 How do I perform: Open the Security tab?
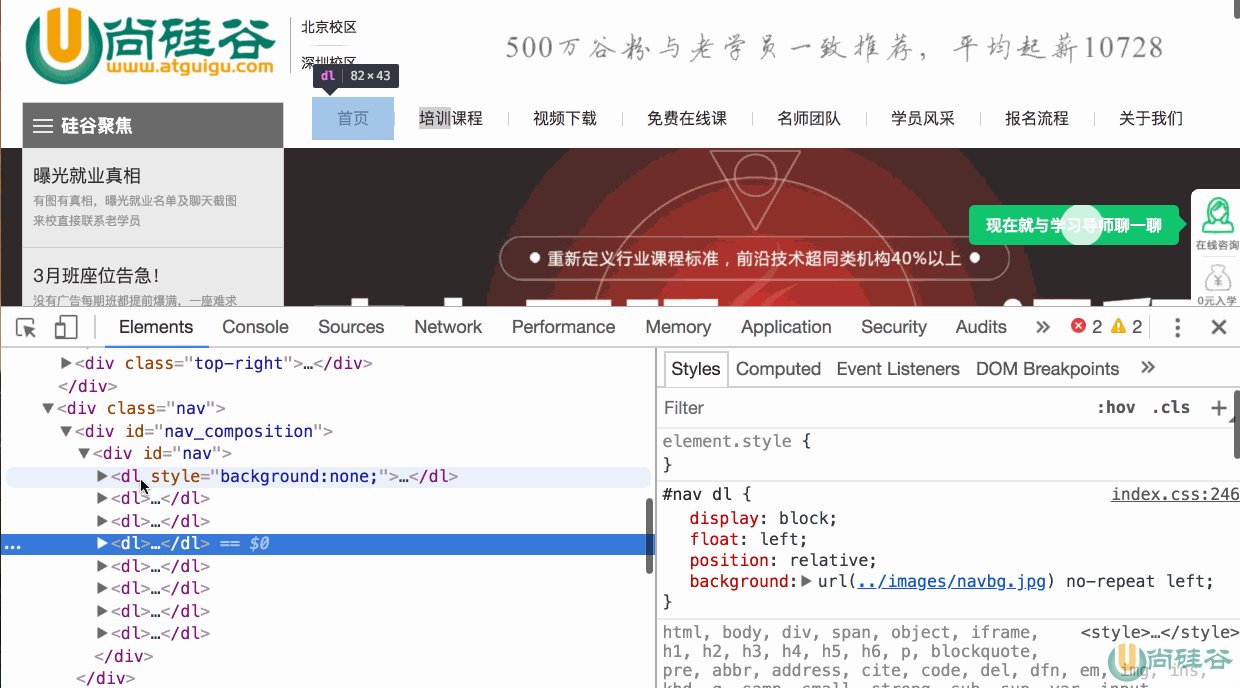coord(894,327)
